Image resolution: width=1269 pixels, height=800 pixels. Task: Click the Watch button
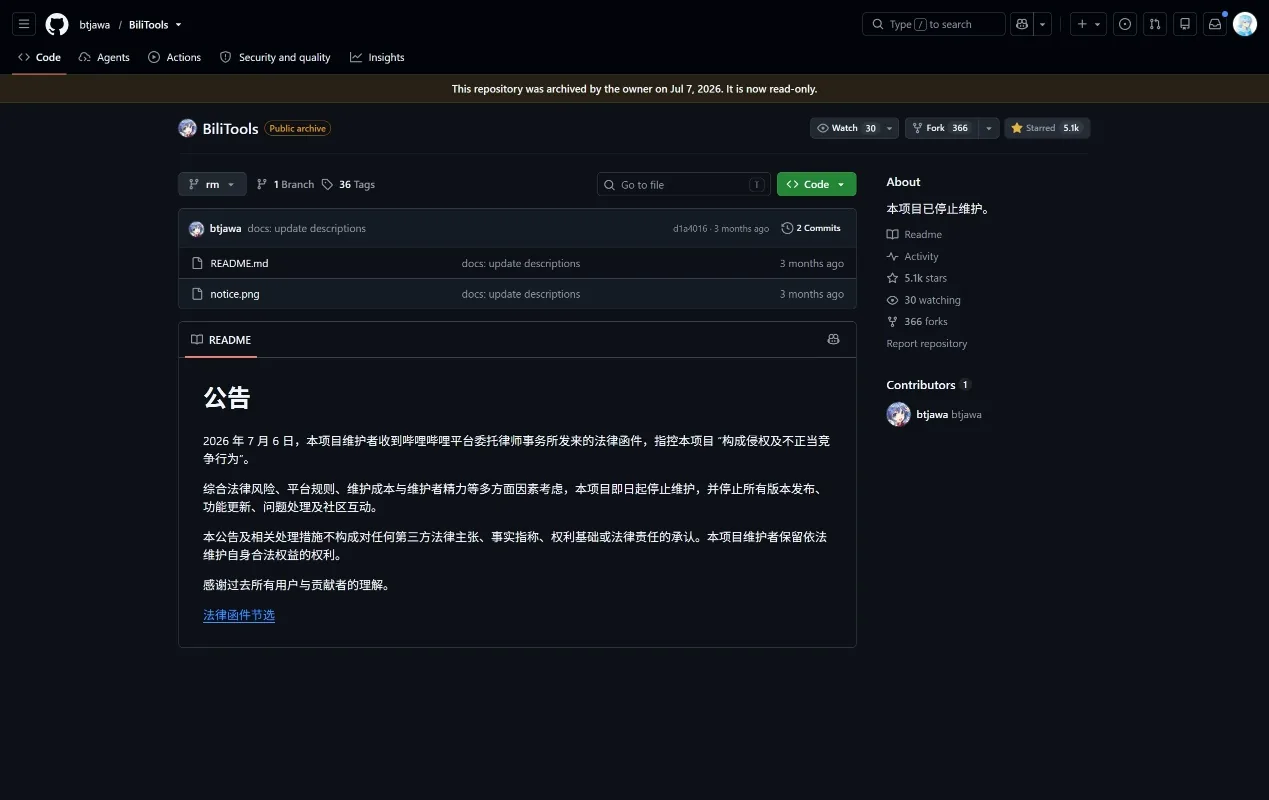846,128
